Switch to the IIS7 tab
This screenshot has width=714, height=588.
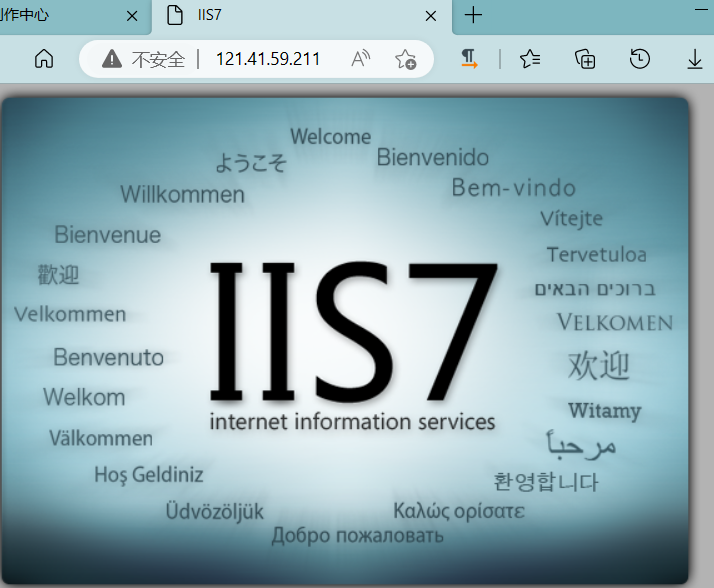pos(302,16)
